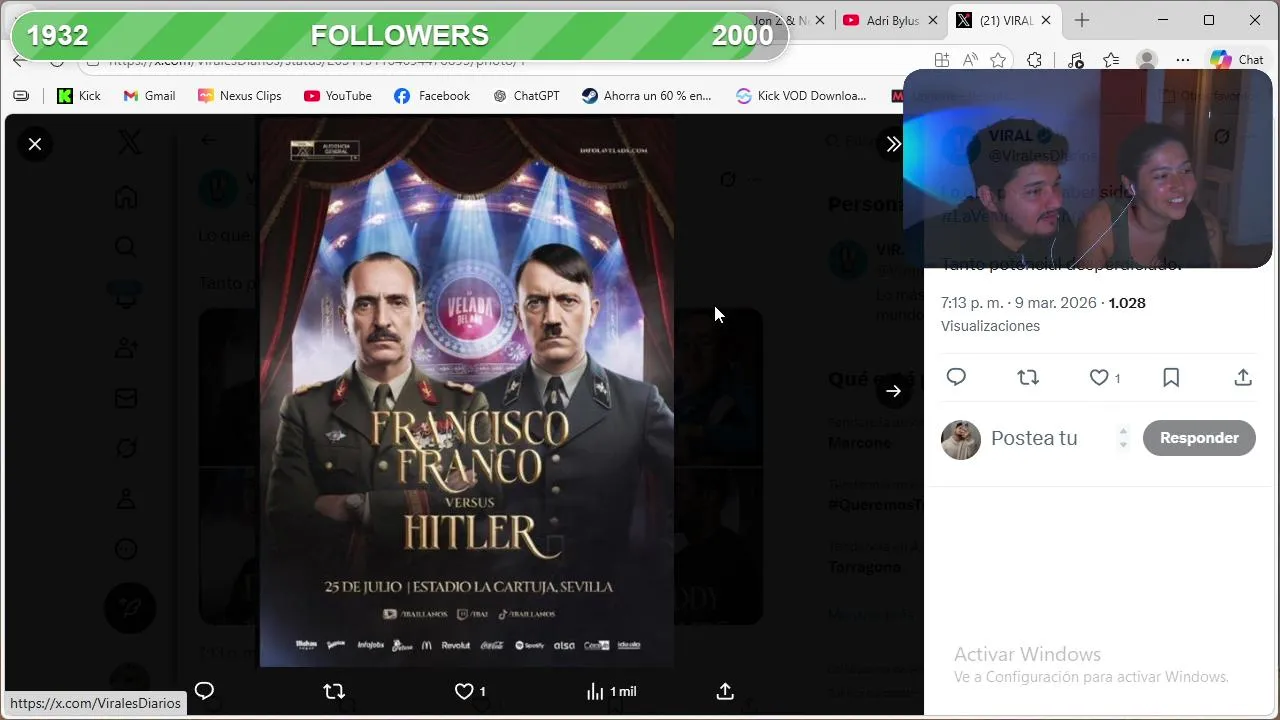Click the split screen icon in address bar
The width and height of the screenshot is (1280, 720).
[941, 60]
